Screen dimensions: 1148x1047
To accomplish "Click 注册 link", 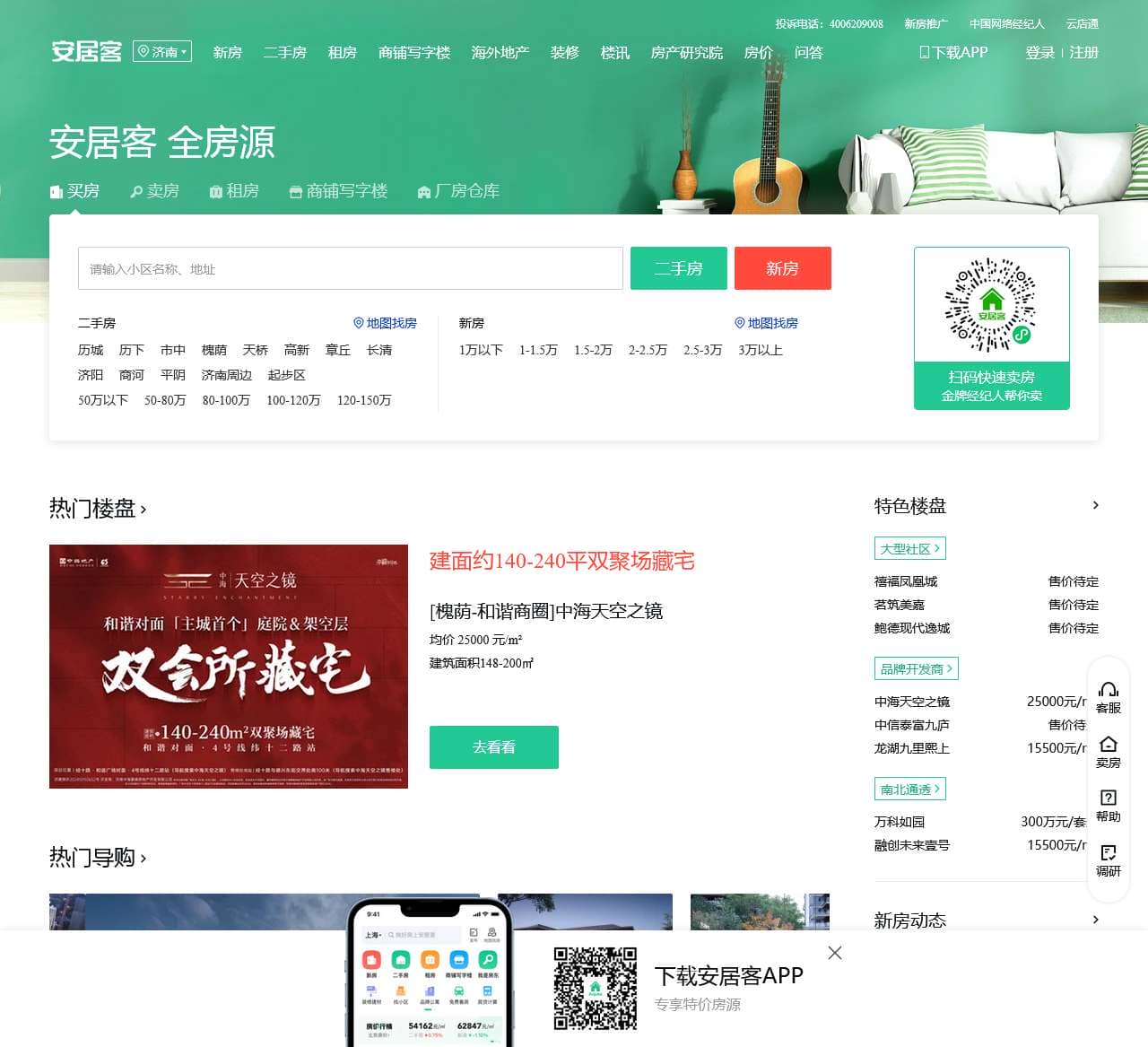I will (1083, 53).
